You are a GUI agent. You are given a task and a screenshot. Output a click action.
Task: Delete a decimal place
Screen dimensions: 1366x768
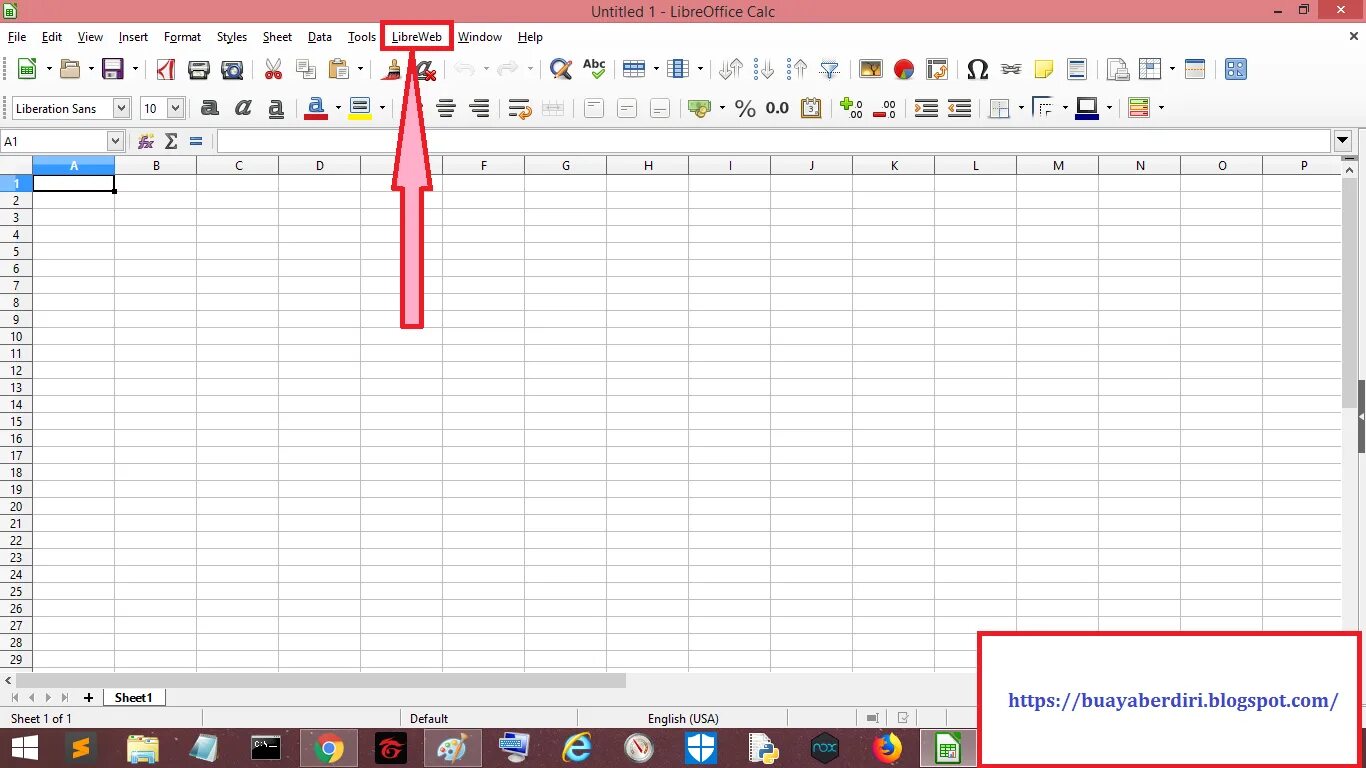885,108
